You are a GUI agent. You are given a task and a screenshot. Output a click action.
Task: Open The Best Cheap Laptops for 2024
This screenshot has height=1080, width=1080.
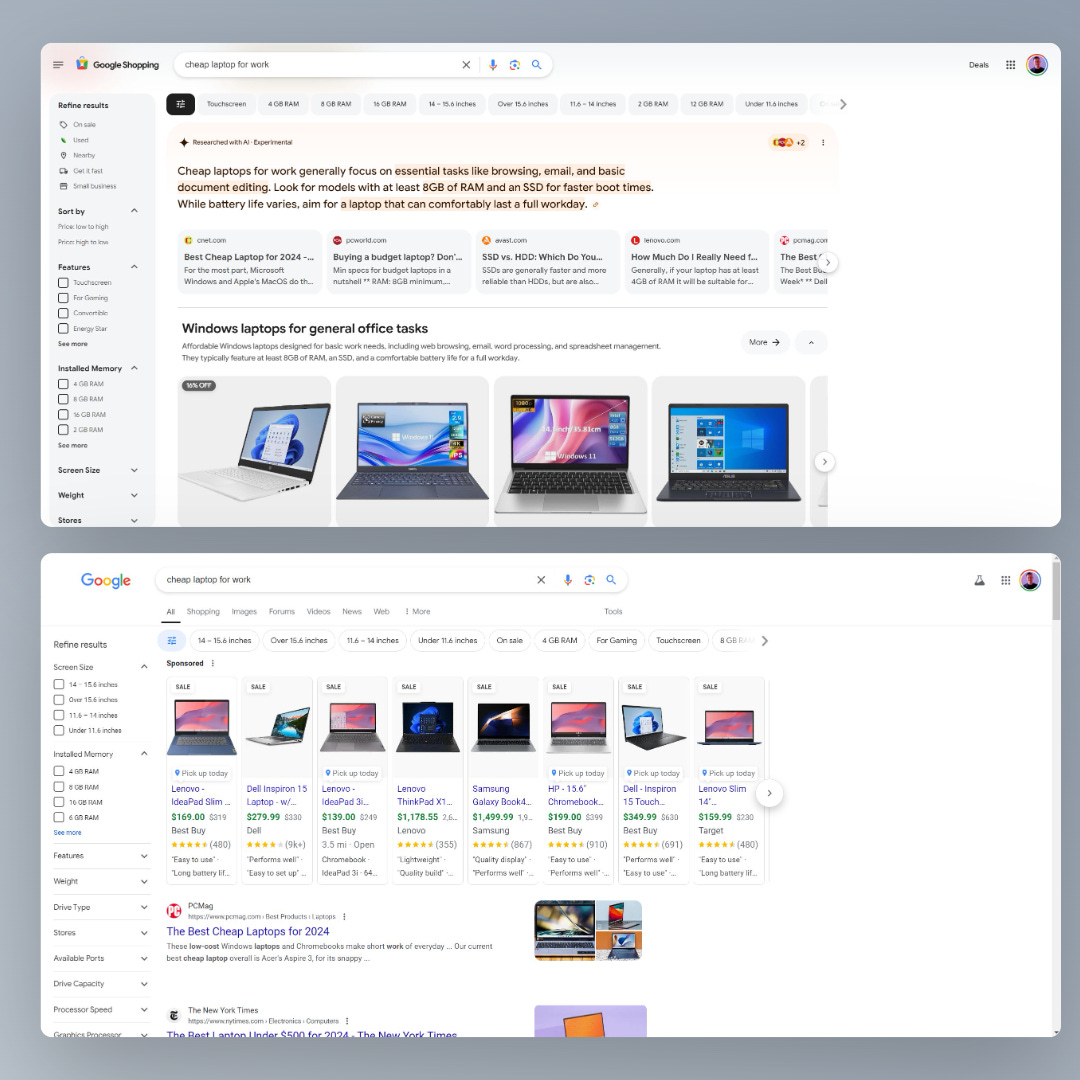point(248,931)
